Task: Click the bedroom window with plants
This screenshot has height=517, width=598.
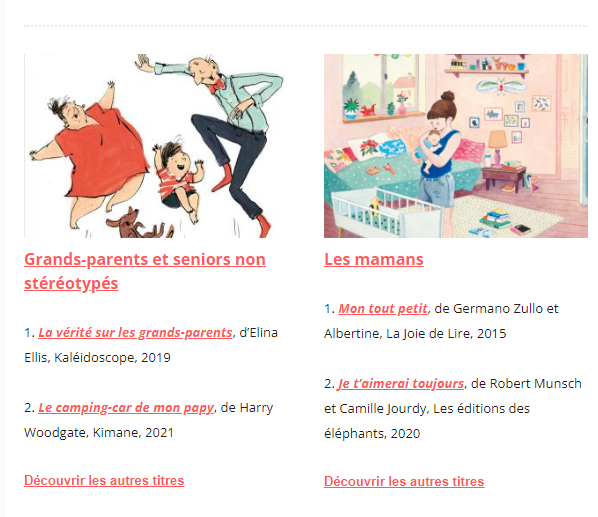Action: [383, 86]
